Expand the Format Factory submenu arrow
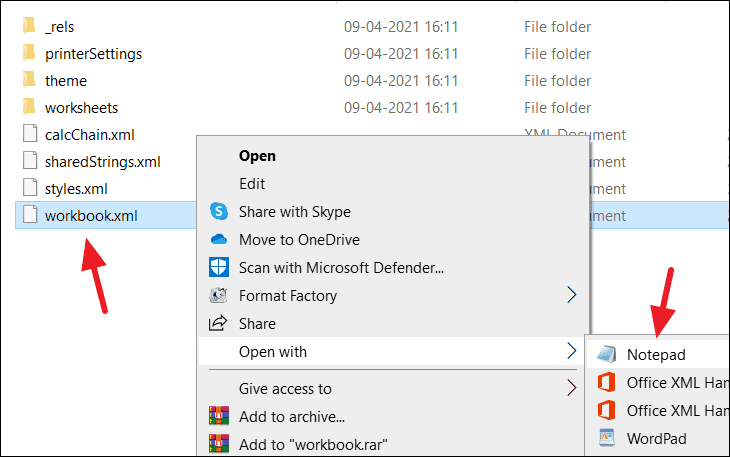This screenshot has height=457, width=730. [x=572, y=295]
